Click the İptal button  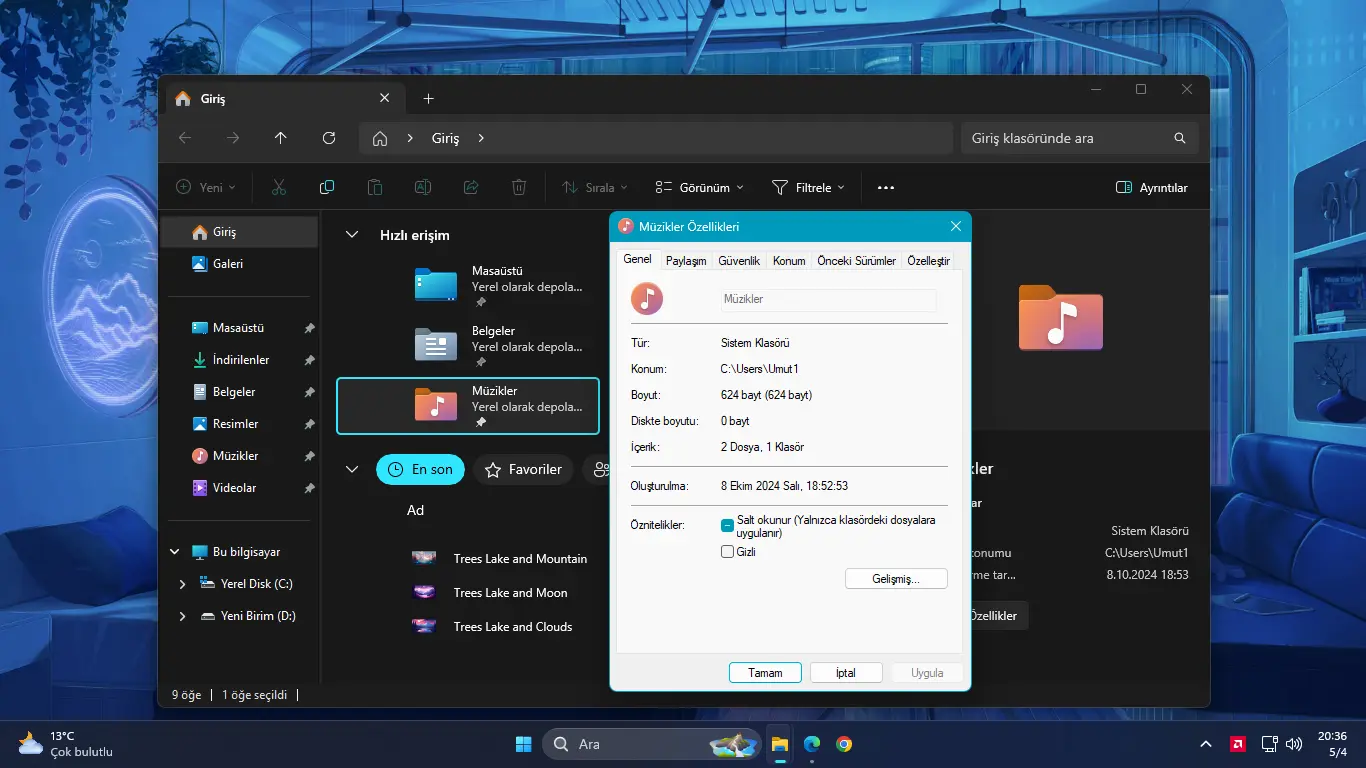846,673
